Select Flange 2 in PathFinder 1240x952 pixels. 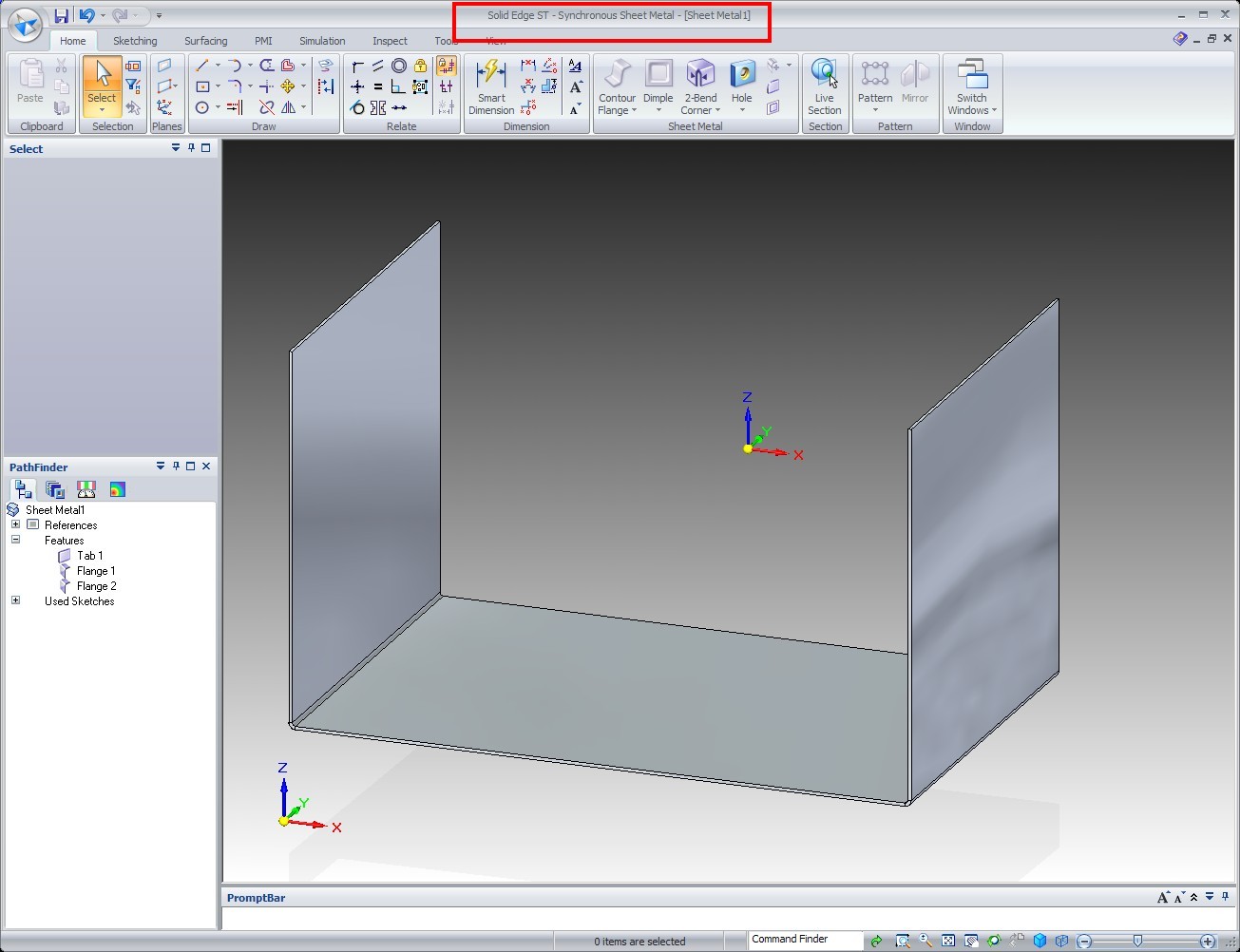pyautogui.click(x=96, y=586)
